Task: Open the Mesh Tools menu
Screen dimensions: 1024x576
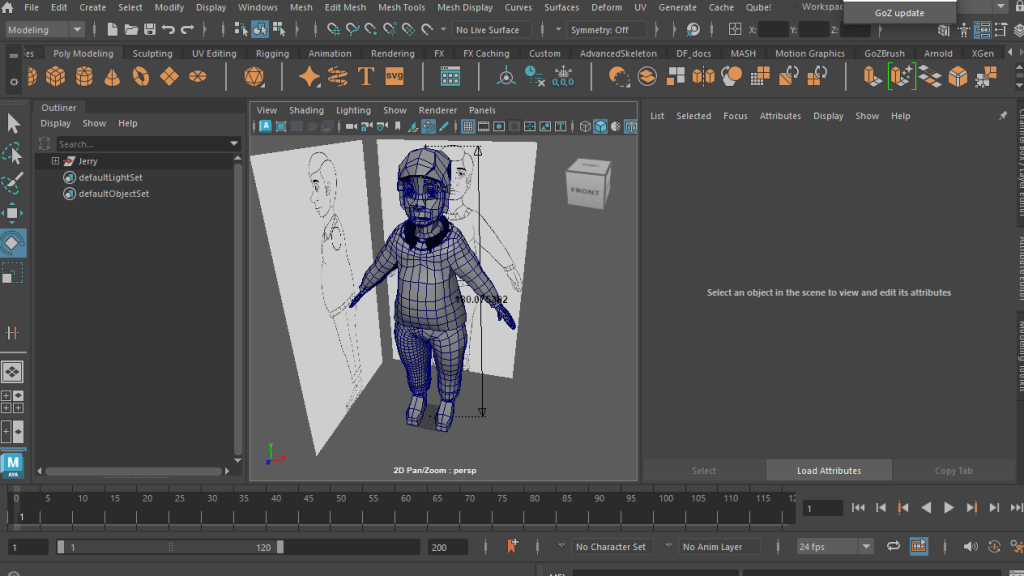Action: (401, 7)
